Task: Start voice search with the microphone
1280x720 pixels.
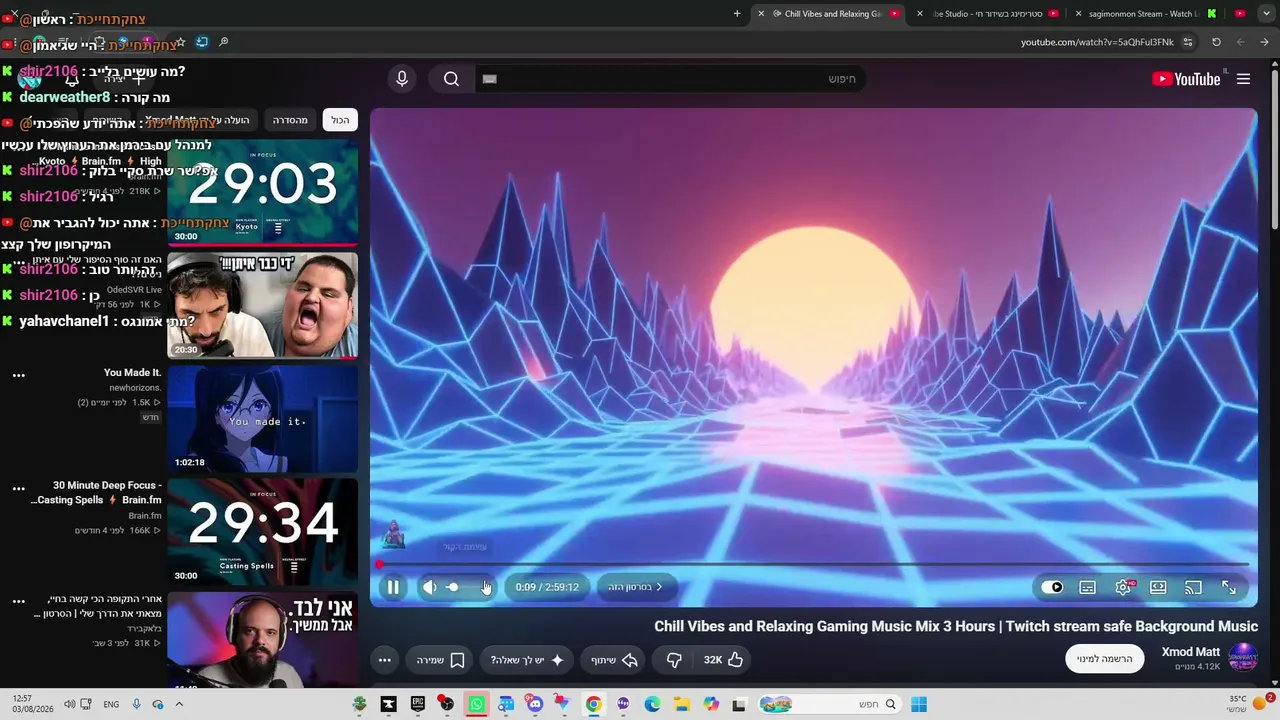Action: [402, 79]
